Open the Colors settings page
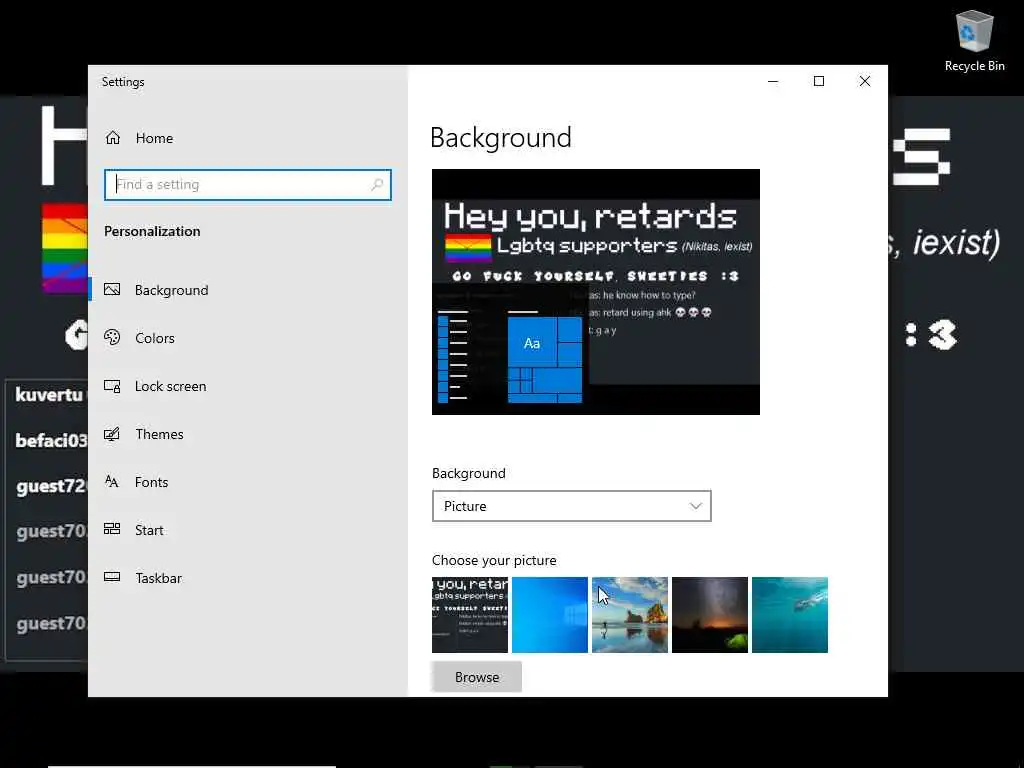This screenshot has height=768, width=1024. coord(155,338)
